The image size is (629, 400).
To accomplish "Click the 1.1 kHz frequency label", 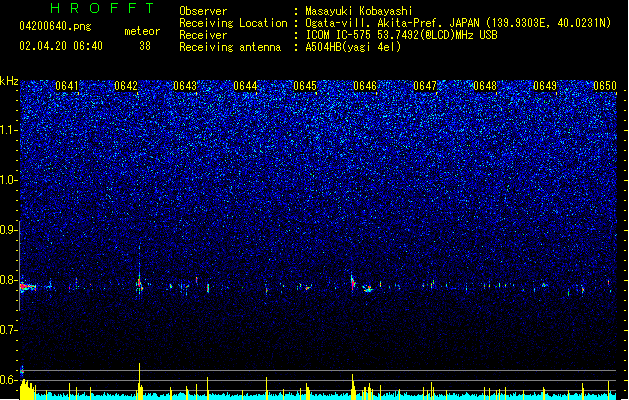I will tap(8, 130).
